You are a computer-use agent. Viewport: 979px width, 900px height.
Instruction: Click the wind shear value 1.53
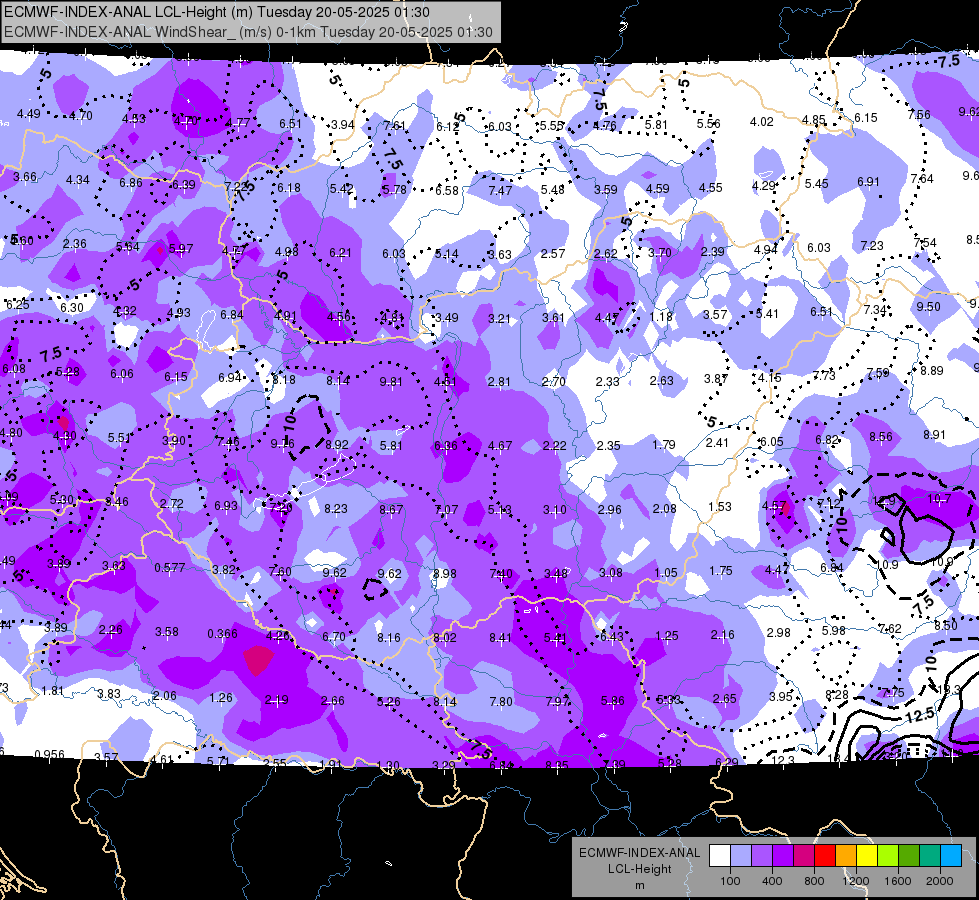[x=719, y=507]
